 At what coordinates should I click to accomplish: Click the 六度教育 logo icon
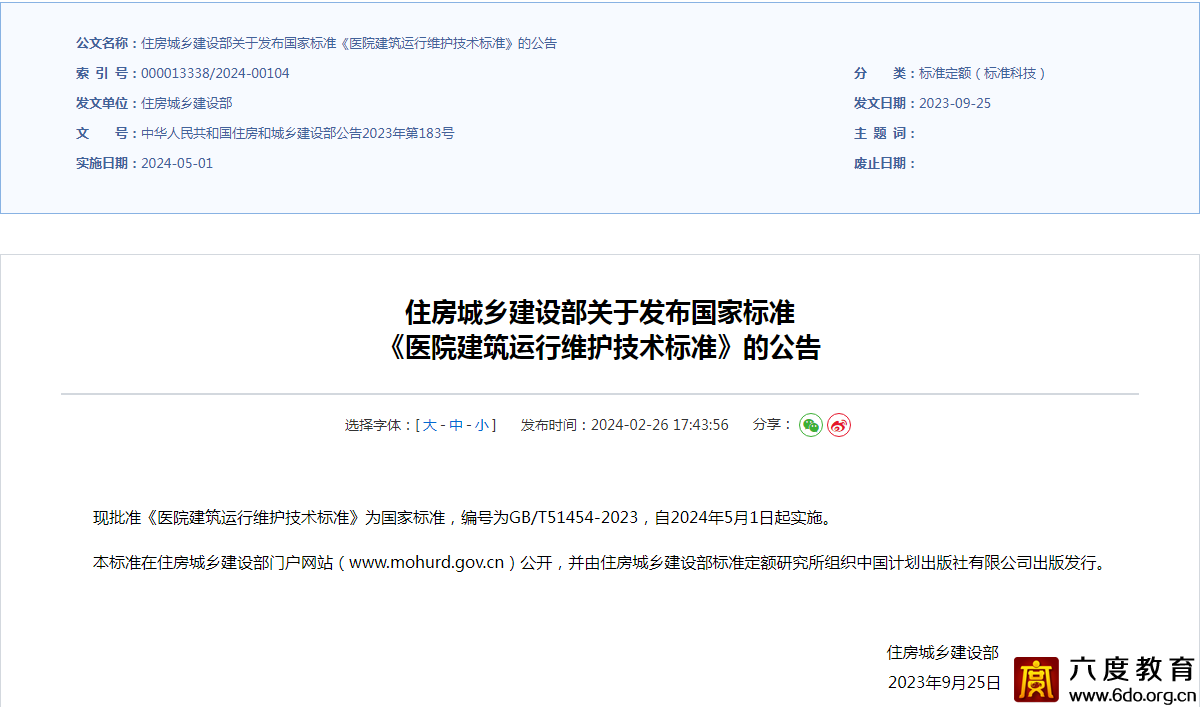click(x=1036, y=680)
